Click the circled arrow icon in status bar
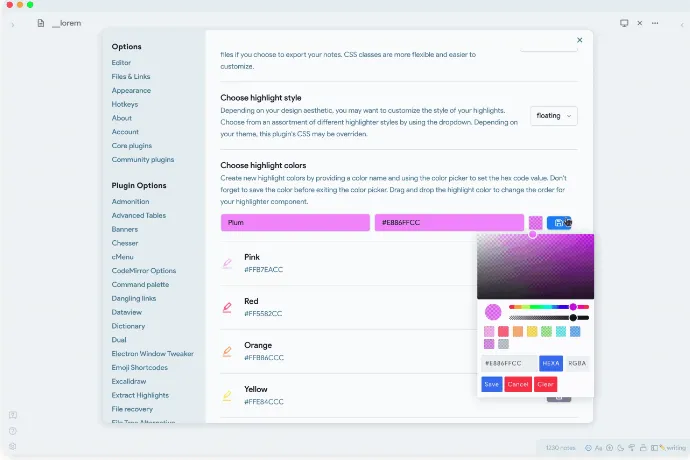The width and height of the screenshot is (690, 460). pos(609,448)
